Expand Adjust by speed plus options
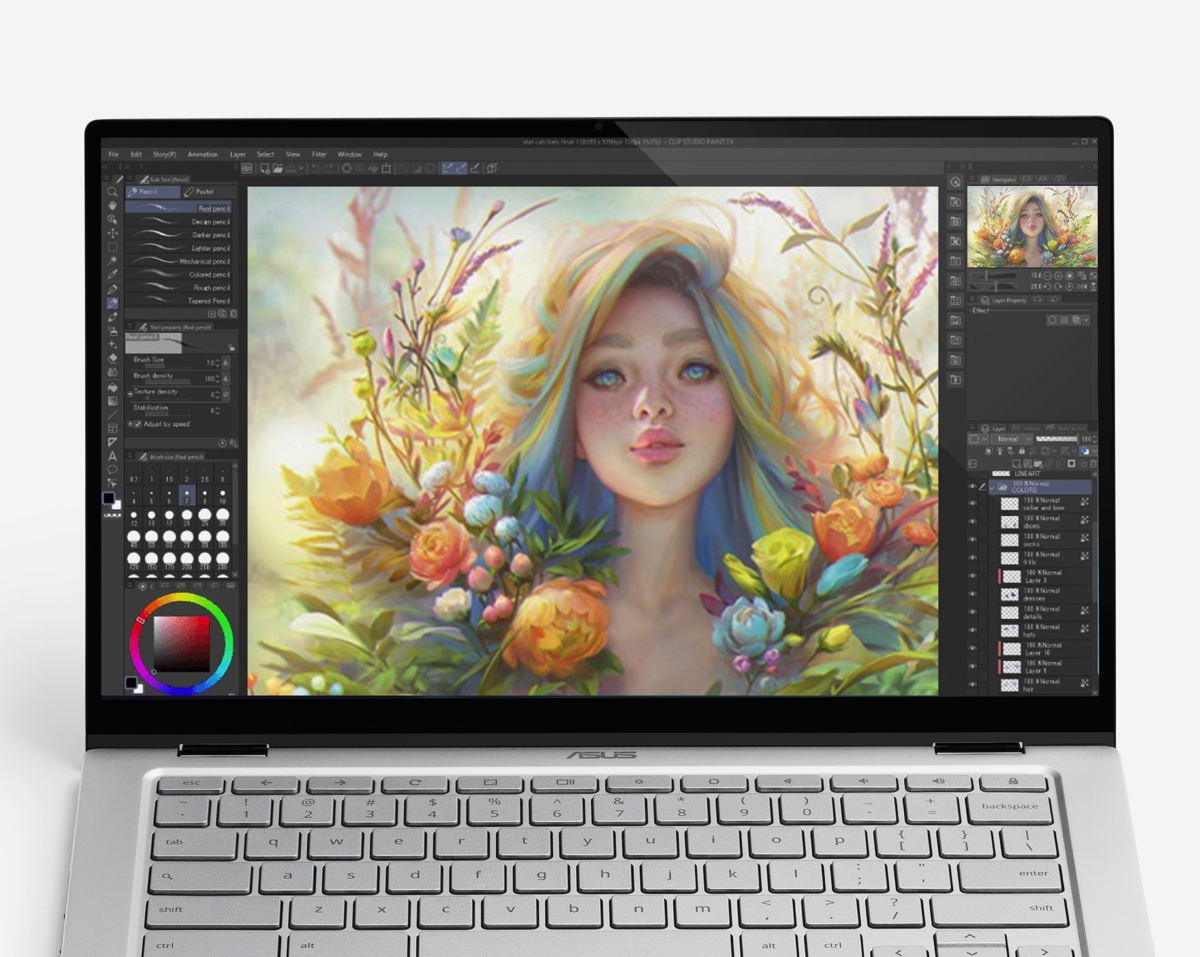1200x957 pixels. (130, 424)
